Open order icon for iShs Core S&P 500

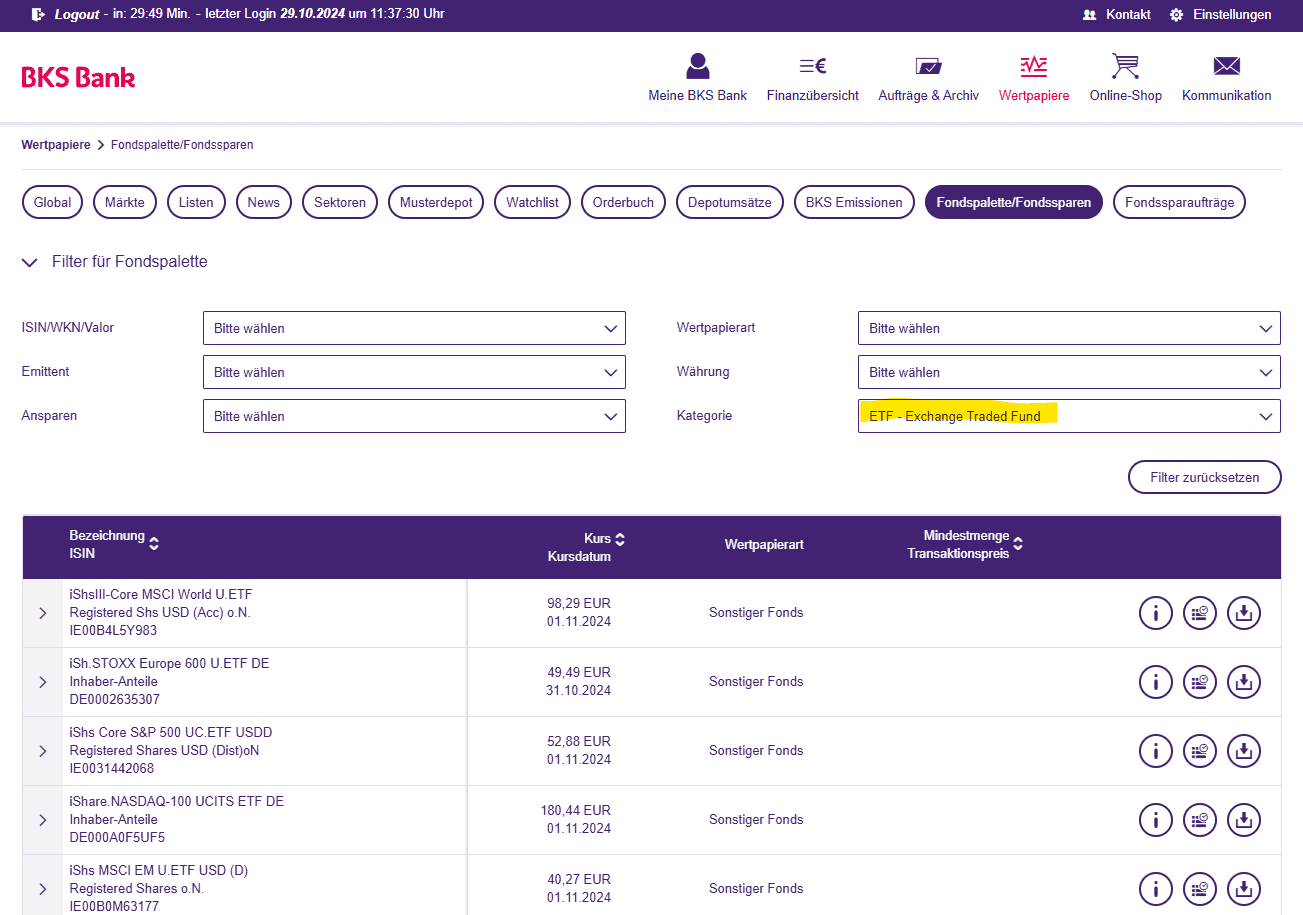tap(1200, 751)
